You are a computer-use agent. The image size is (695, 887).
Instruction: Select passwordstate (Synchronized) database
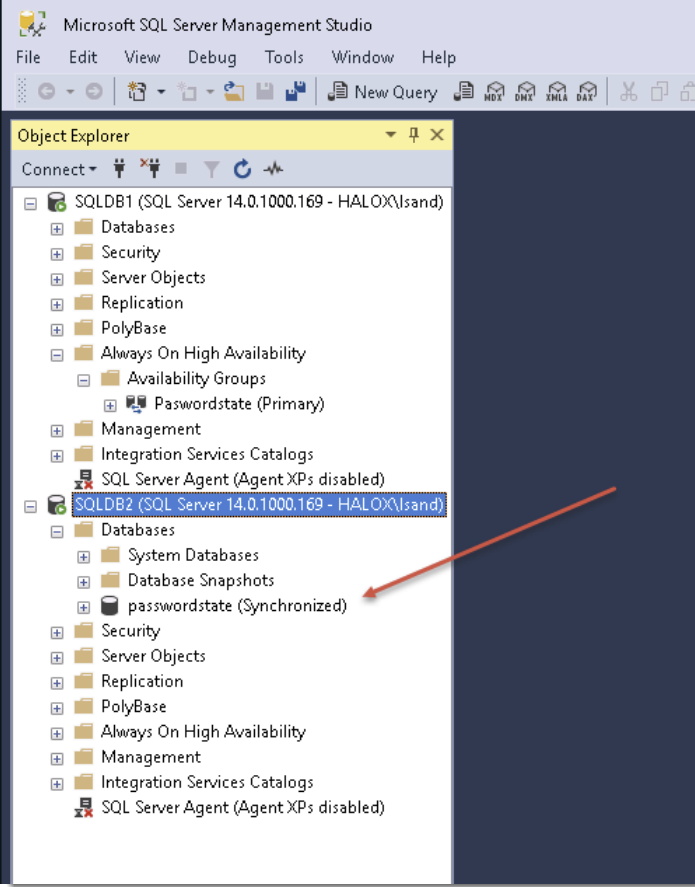tap(238, 605)
